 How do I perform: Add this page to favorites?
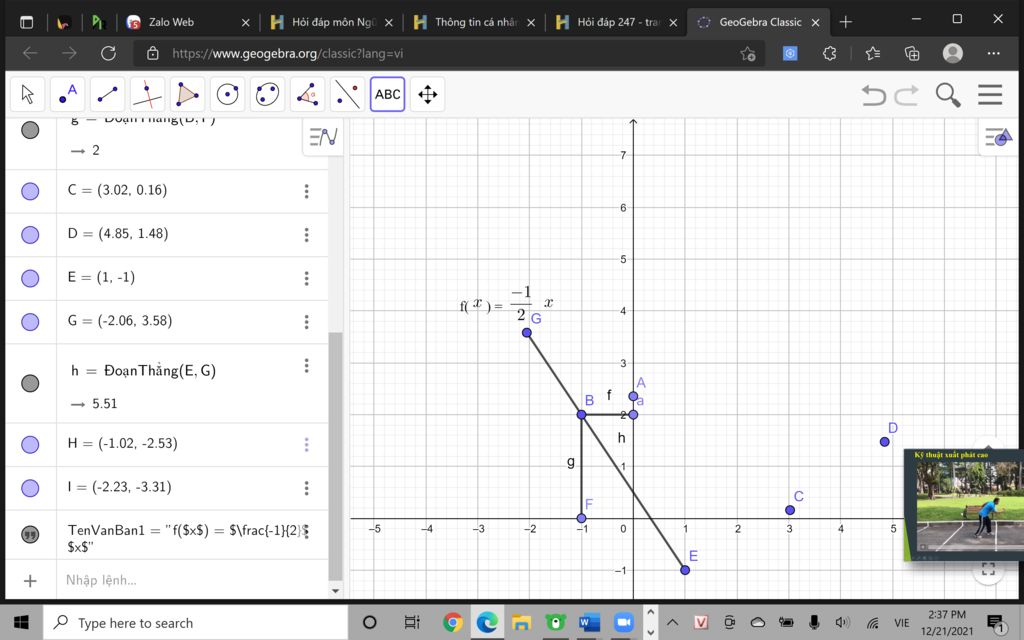click(748, 54)
